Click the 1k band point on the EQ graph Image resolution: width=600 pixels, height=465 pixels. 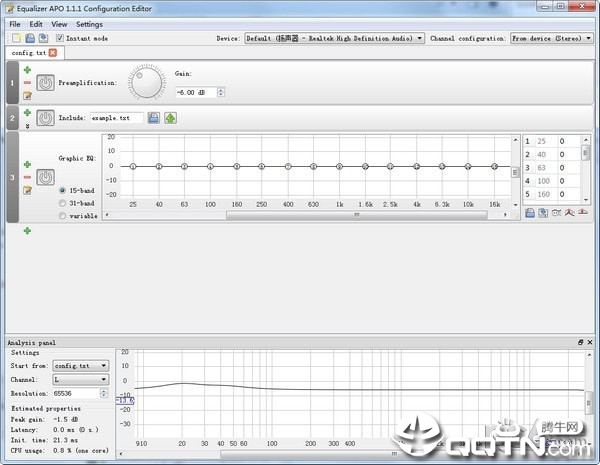pos(339,166)
